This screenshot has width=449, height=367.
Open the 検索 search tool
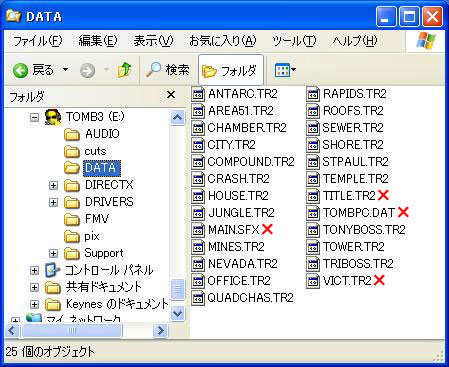coord(168,70)
